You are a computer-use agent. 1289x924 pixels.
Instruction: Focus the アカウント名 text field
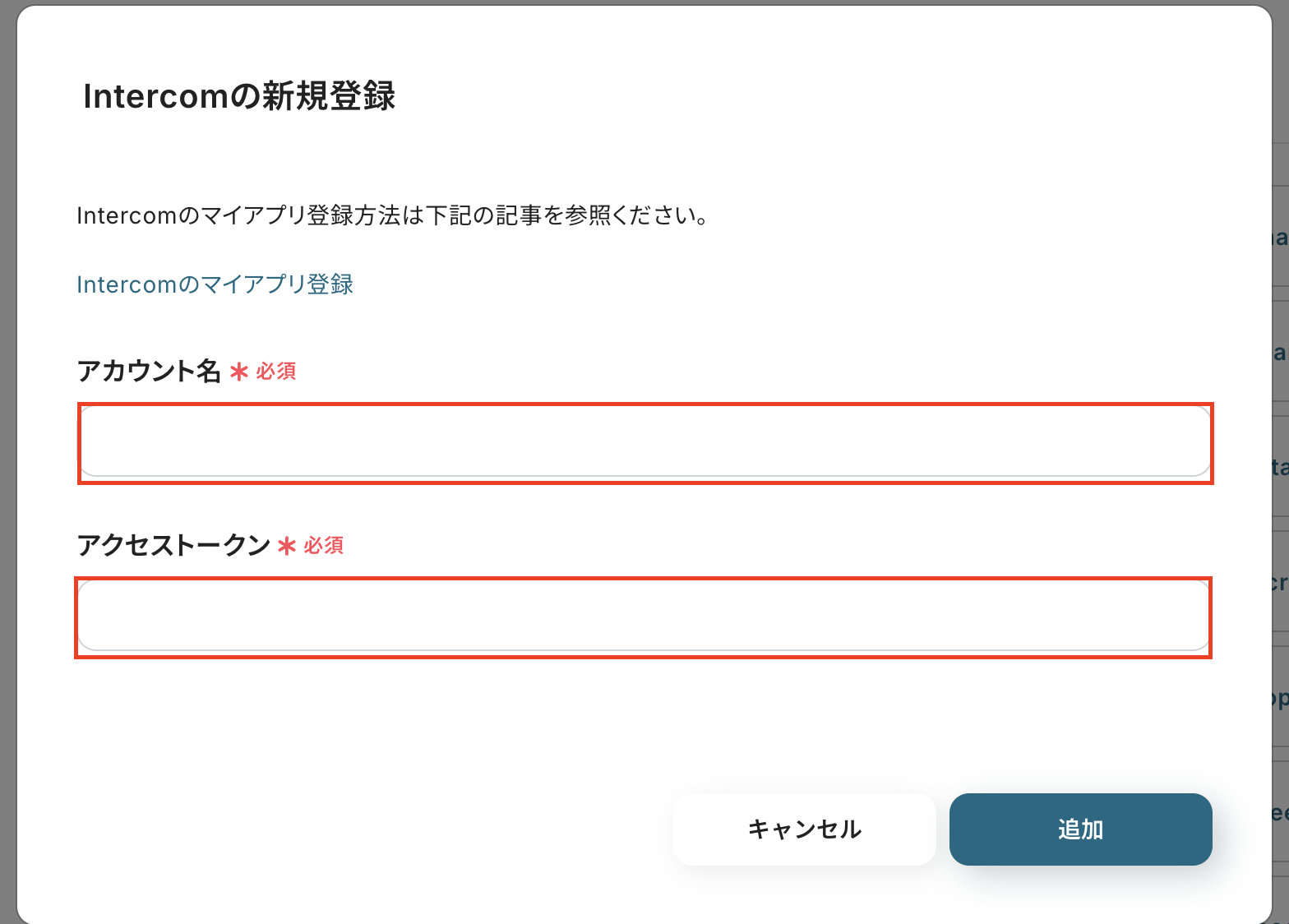point(644,442)
